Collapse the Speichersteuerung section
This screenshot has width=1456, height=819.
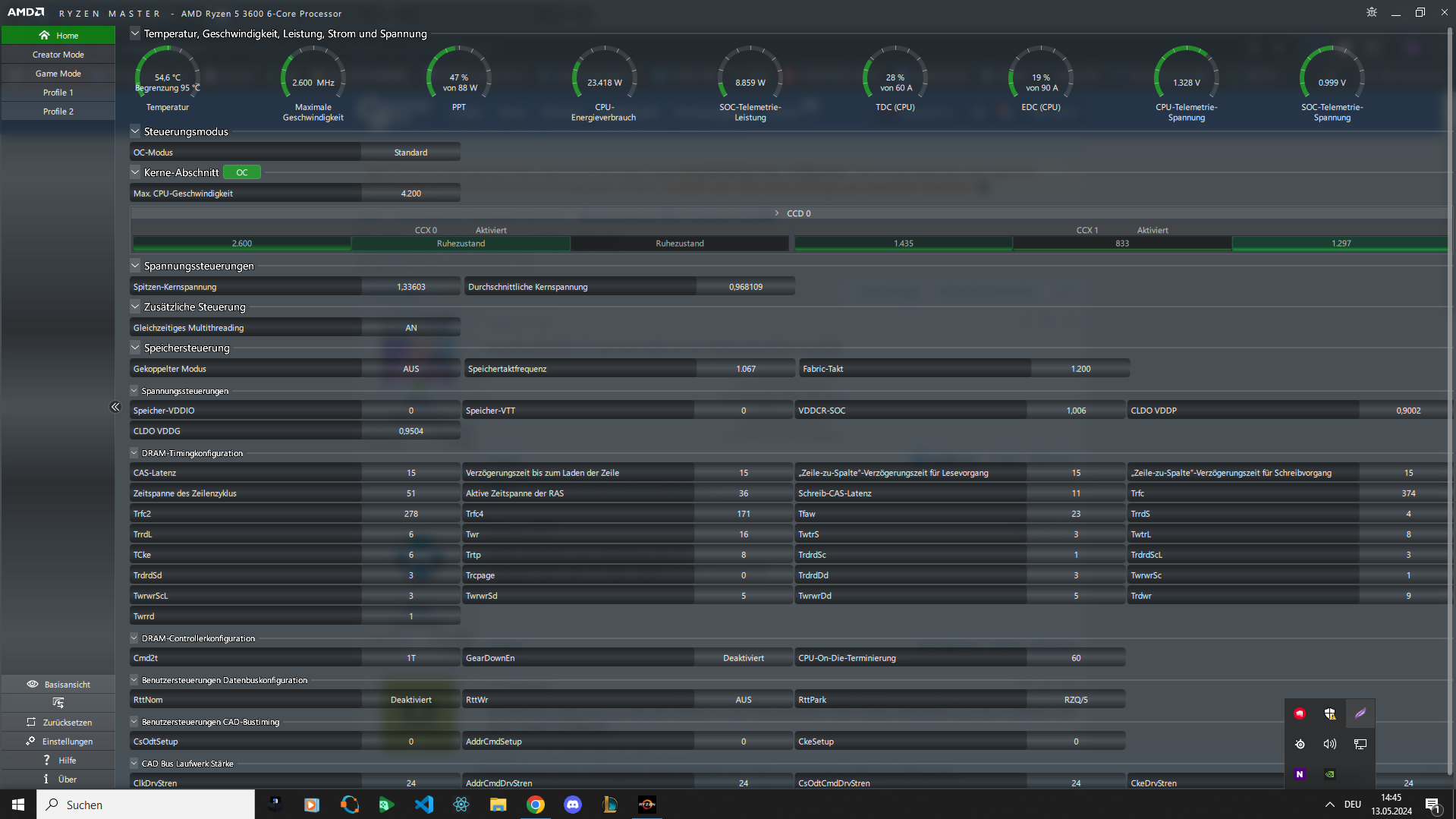(x=135, y=348)
